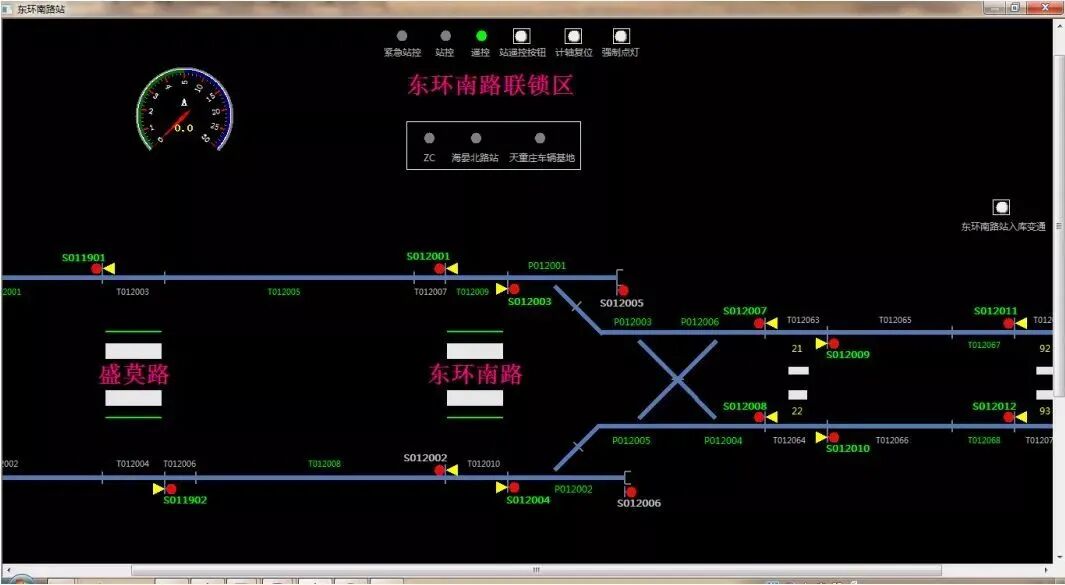Viewport: 1065px width, 585px height.
Task: Click signal S012007 red lamp
Action: pyautogui.click(x=759, y=323)
